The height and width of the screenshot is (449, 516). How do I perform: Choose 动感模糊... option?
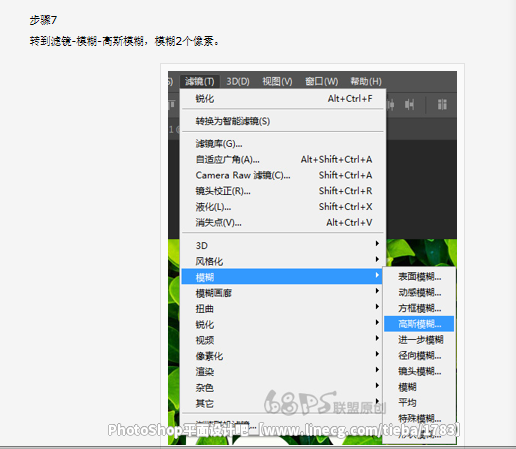(x=419, y=292)
